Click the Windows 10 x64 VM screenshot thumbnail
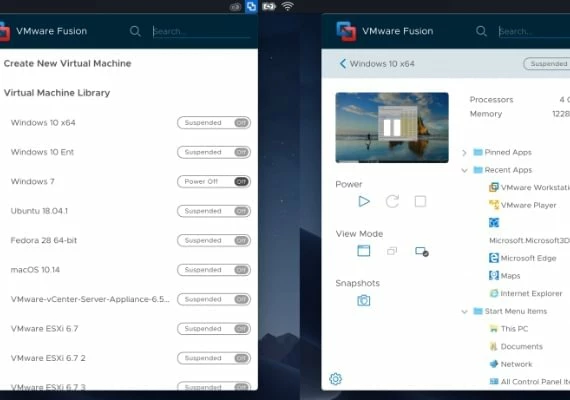This screenshot has height=400, width=570. coord(392,127)
